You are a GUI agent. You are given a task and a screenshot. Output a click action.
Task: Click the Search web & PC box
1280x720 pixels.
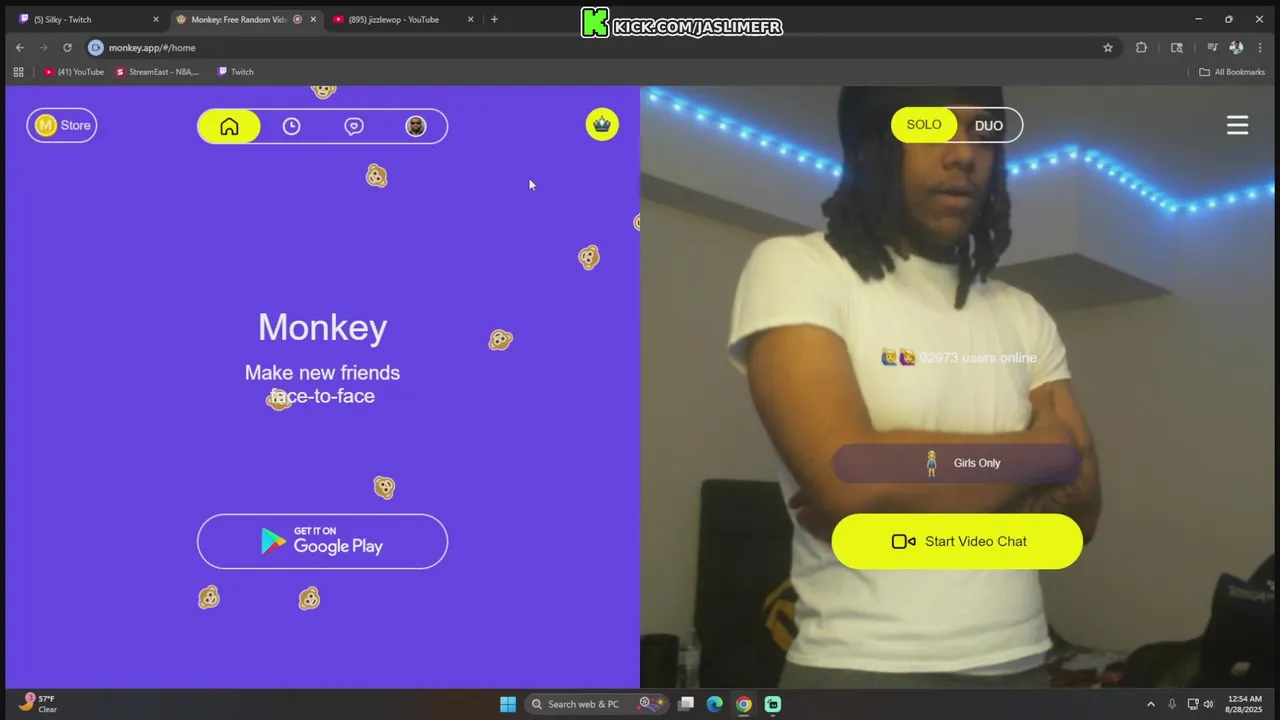tap(597, 704)
